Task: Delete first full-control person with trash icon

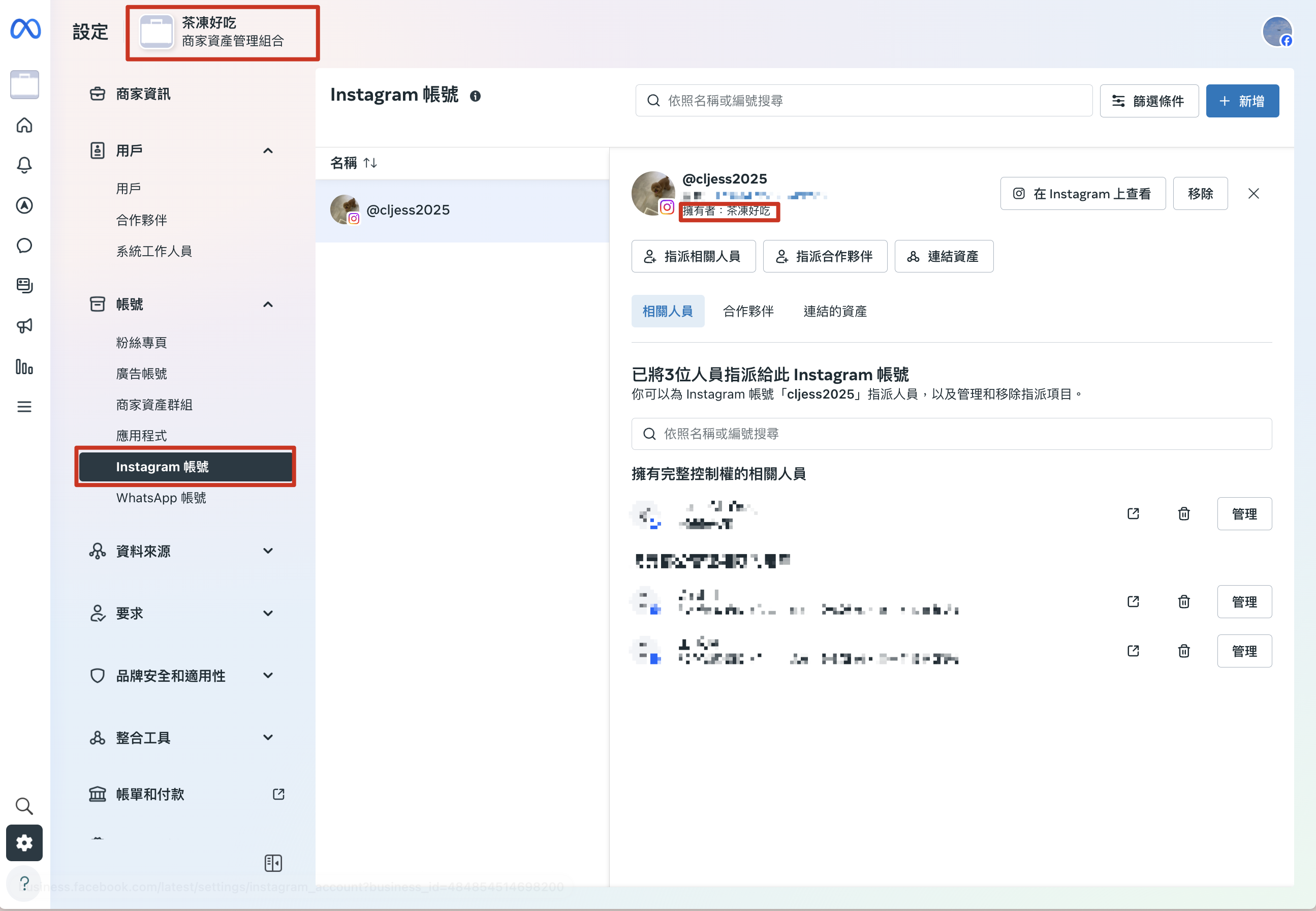Action: click(x=1184, y=514)
